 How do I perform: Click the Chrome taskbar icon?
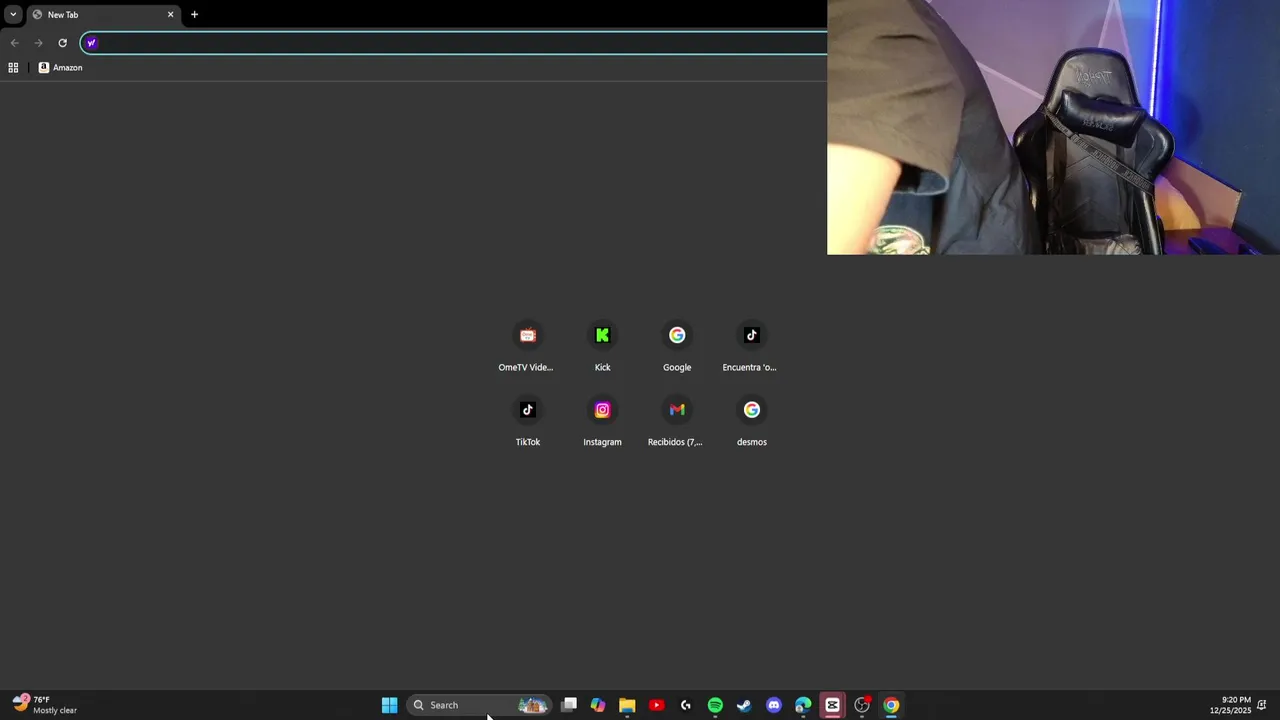tap(891, 705)
